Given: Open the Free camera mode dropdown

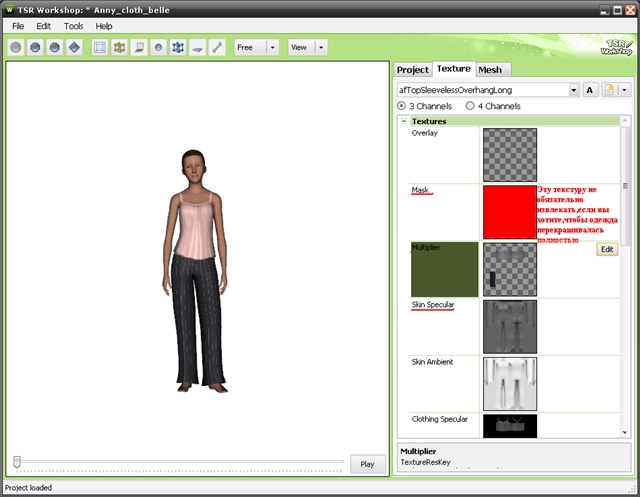Looking at the screenshot, I should (273, 47).
